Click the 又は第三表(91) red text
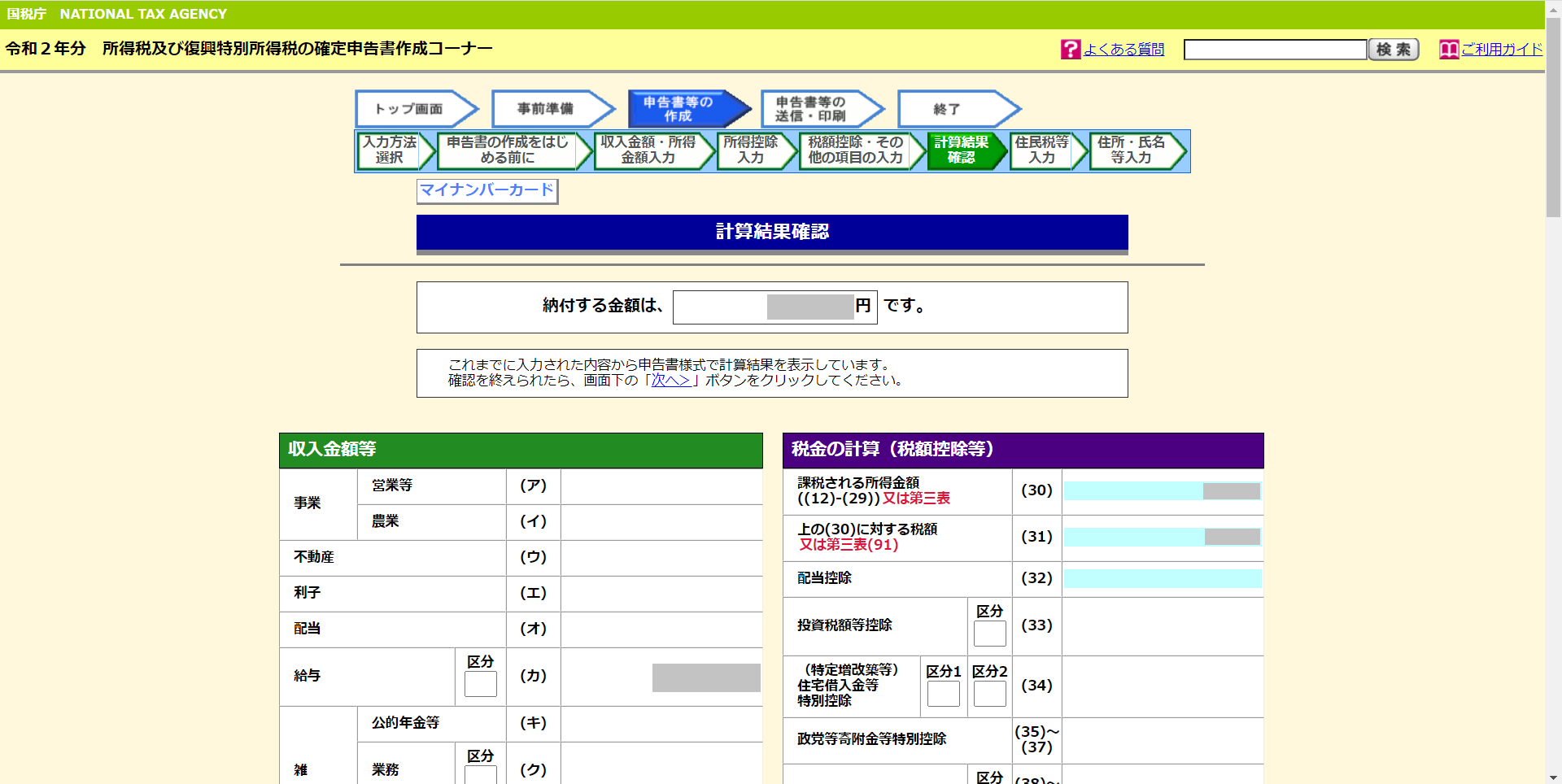The height and width of the screenshot is (784, 1562). click(x=849, y=545)
